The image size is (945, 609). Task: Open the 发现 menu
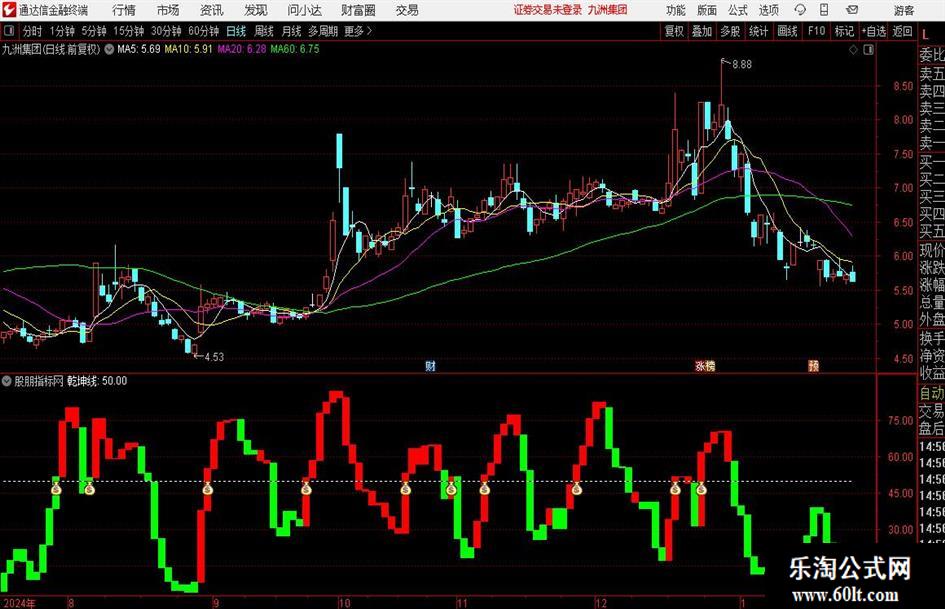click(x=256, y=10)
